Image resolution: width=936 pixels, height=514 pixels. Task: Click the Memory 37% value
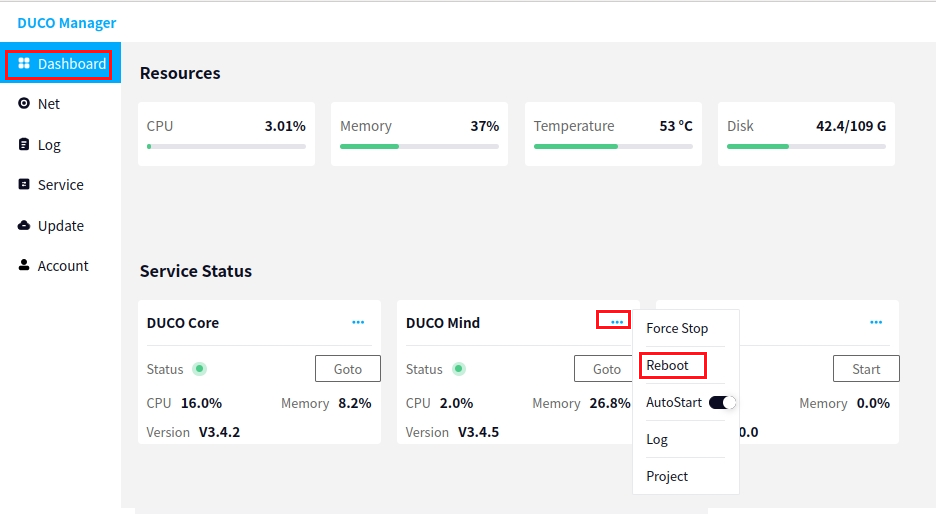485,126
